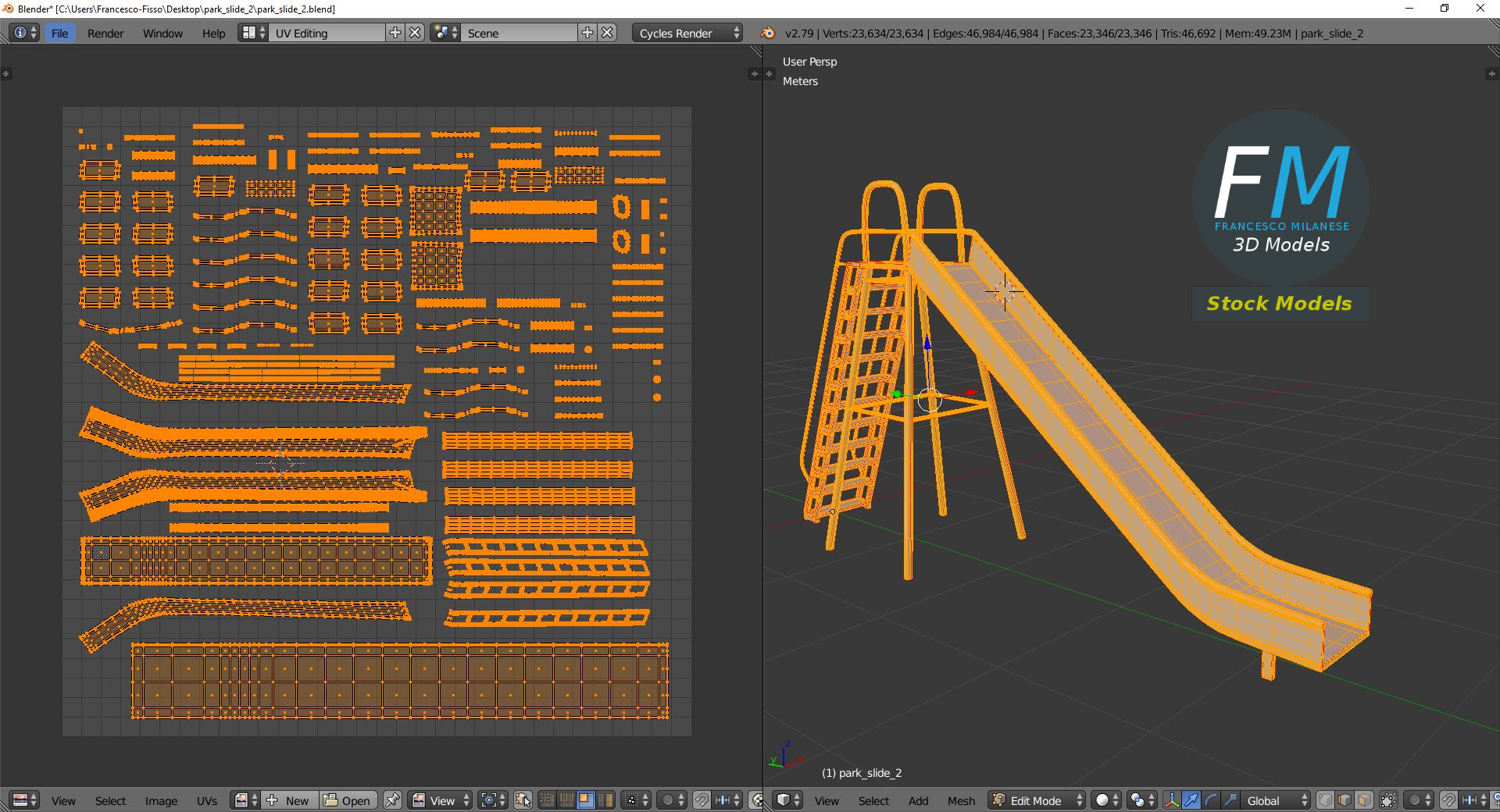Open the viewport shading selector
This screenshot has height=812, width=1500.
(1106, 800)
